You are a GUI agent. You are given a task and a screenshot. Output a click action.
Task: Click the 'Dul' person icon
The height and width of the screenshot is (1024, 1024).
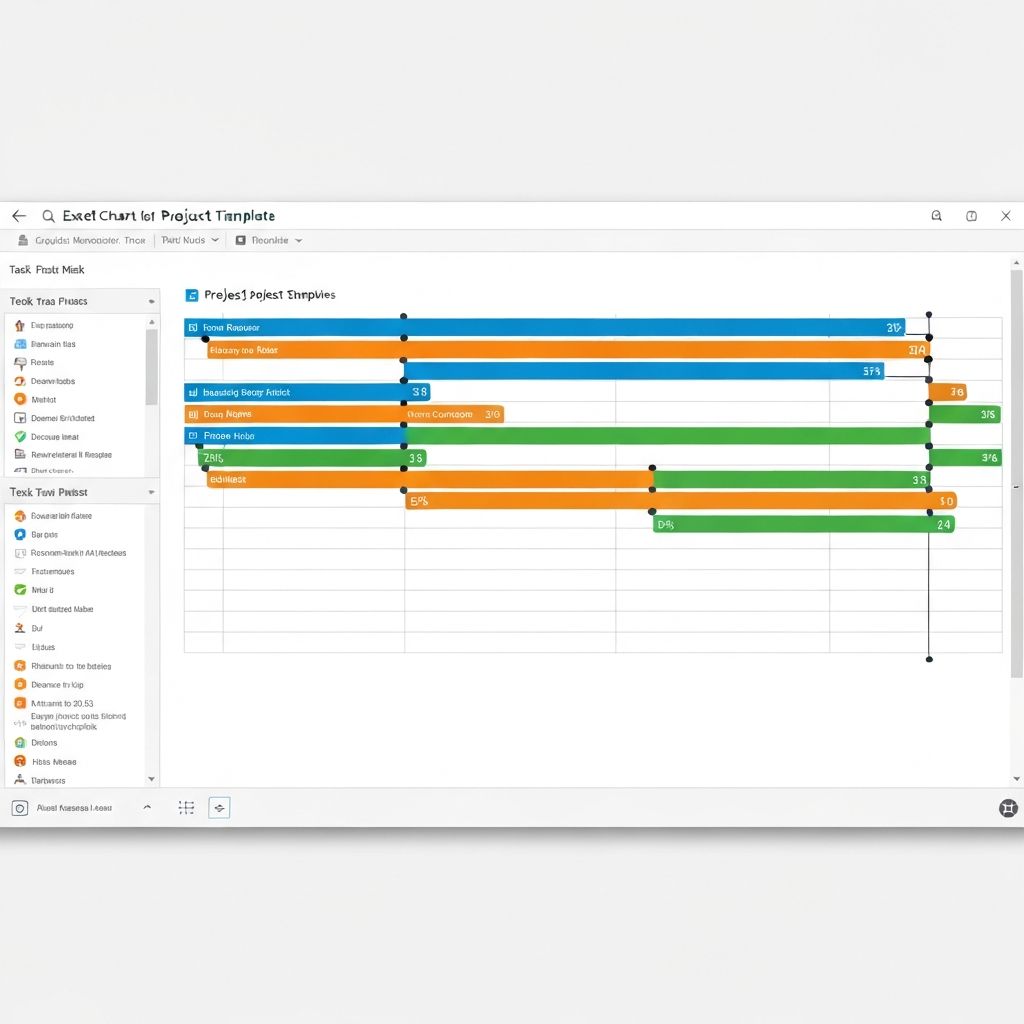click(x=20, y=628)
